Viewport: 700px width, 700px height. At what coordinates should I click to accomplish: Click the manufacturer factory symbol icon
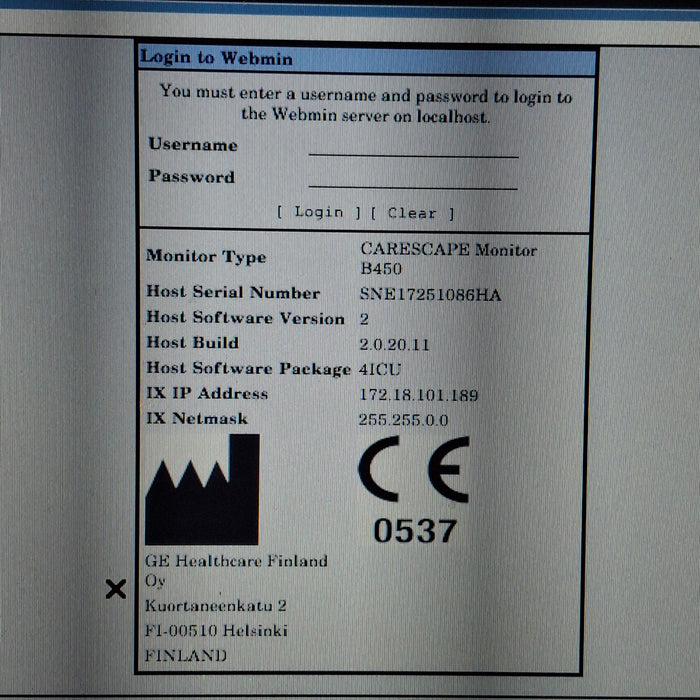pos(202,489)
